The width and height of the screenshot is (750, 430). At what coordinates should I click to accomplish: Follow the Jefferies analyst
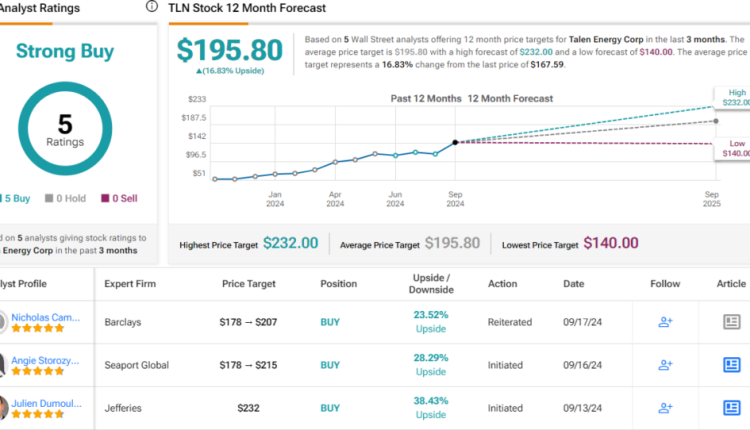(664, 407)
